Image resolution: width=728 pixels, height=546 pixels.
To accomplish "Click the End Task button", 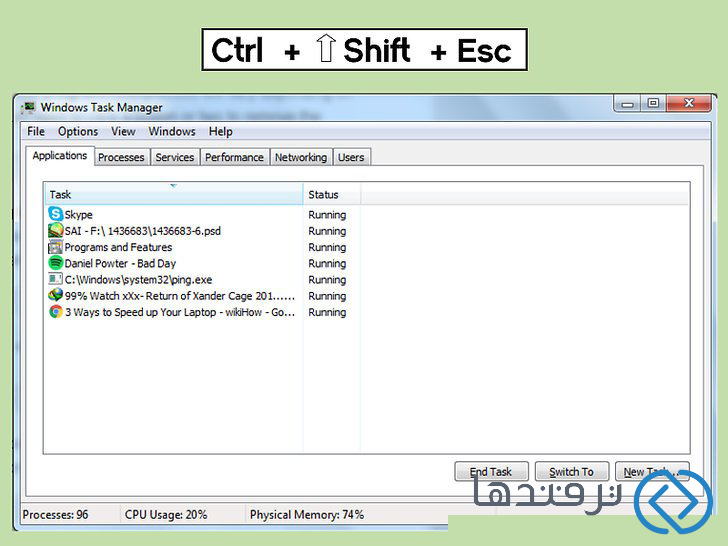I will point(491,472).
